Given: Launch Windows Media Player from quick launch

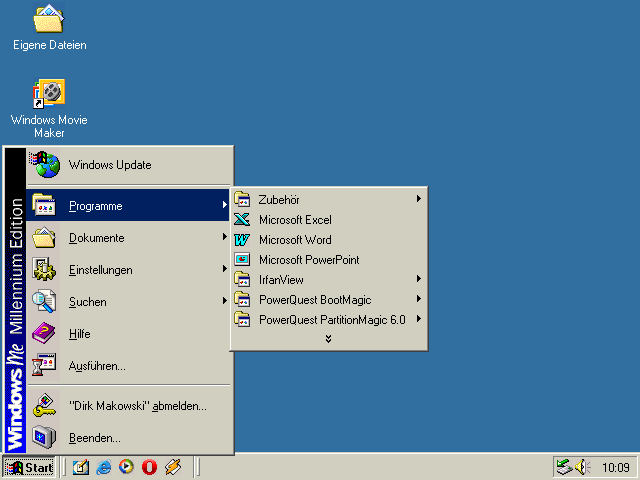Looking at the screenshot, I should 126,467.
